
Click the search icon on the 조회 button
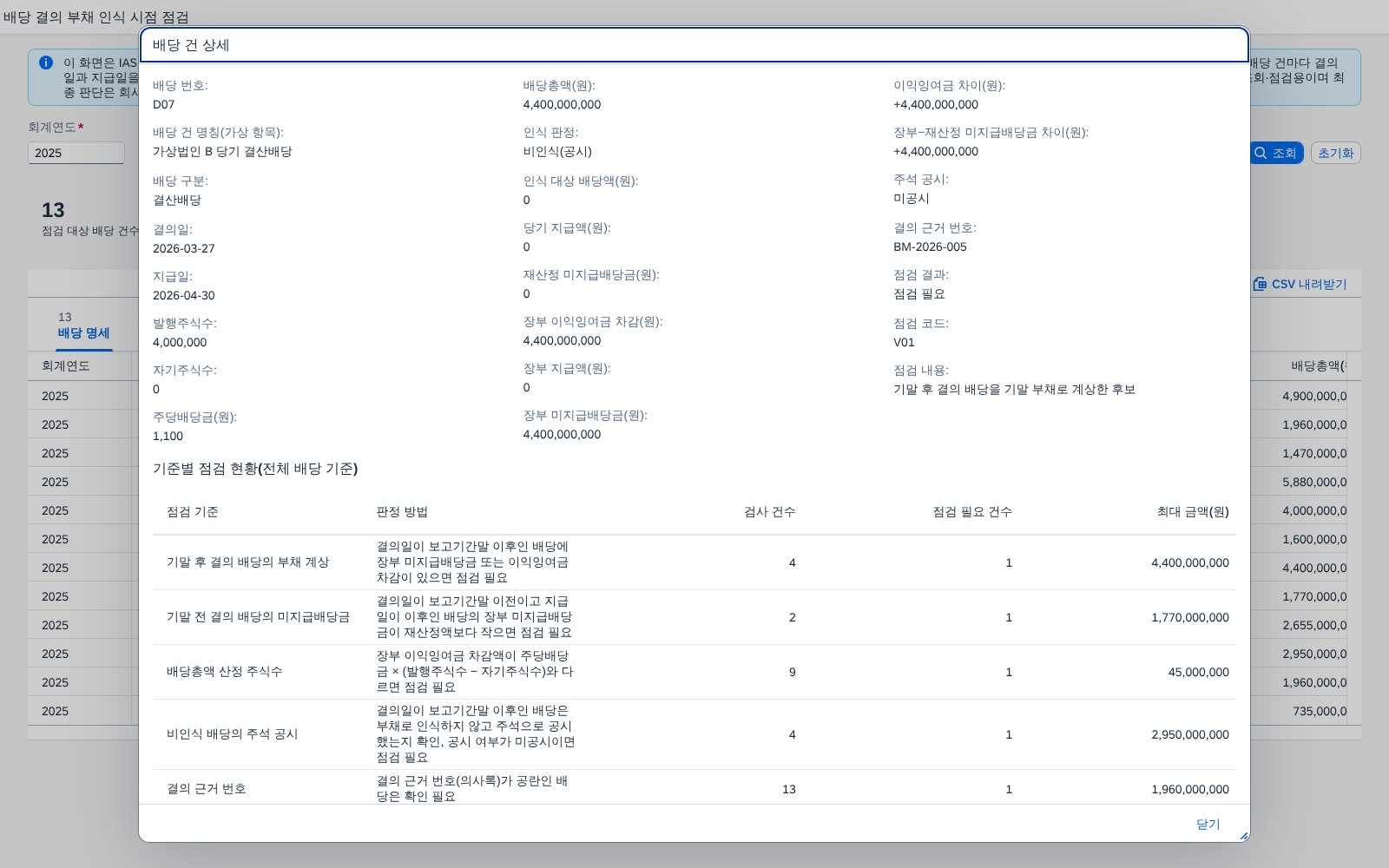click(1261, 153)
